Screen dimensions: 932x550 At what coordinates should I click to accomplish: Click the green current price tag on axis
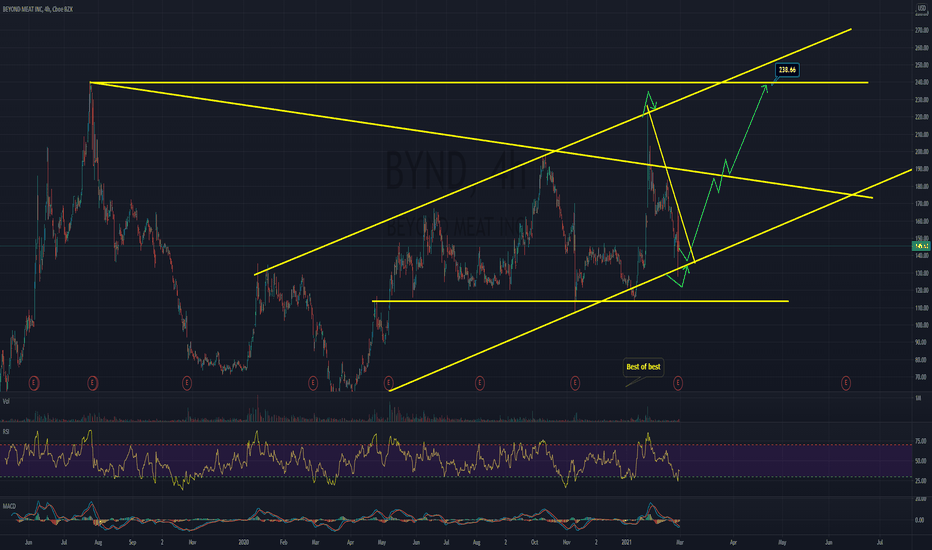tap(921, 246)
